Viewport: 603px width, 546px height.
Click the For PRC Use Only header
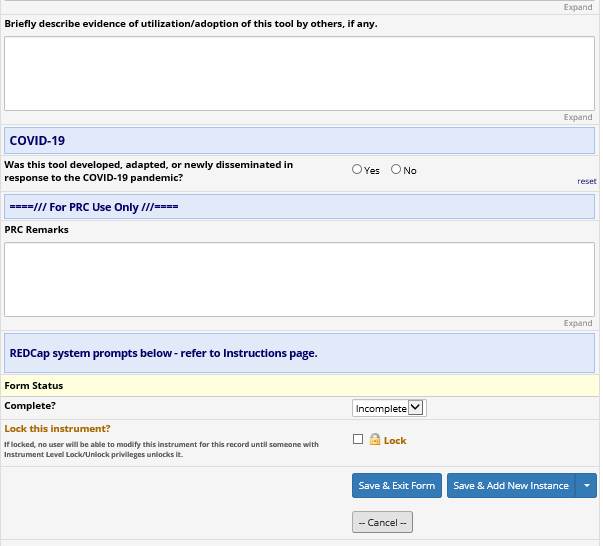pos(299,207)
